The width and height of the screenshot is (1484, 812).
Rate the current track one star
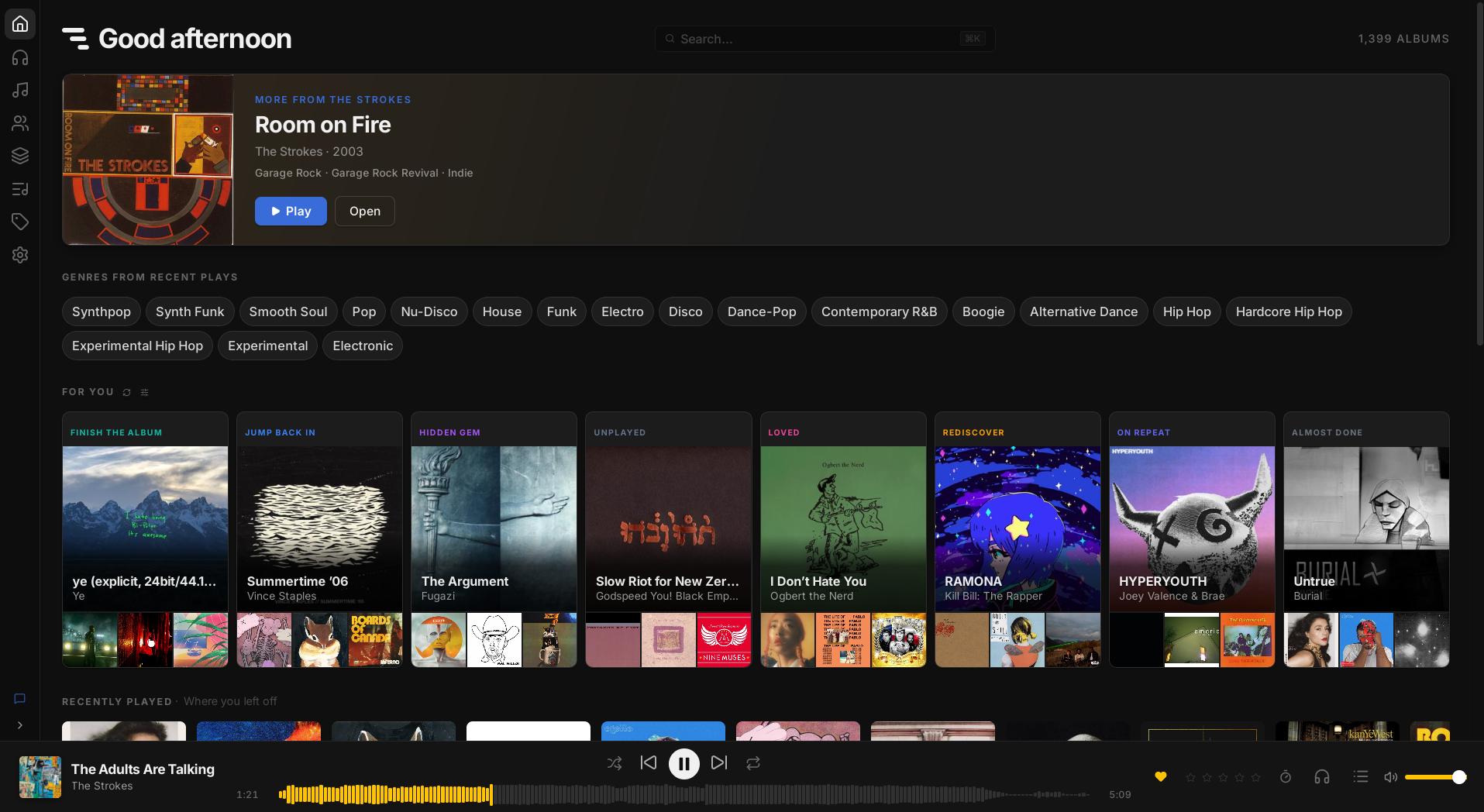(x=1190, y=777)
